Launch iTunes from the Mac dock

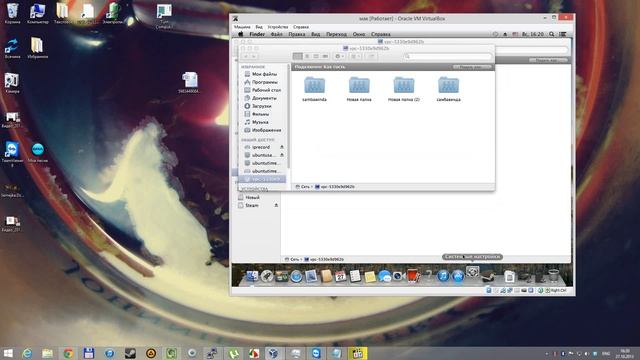tap(443, 276)
